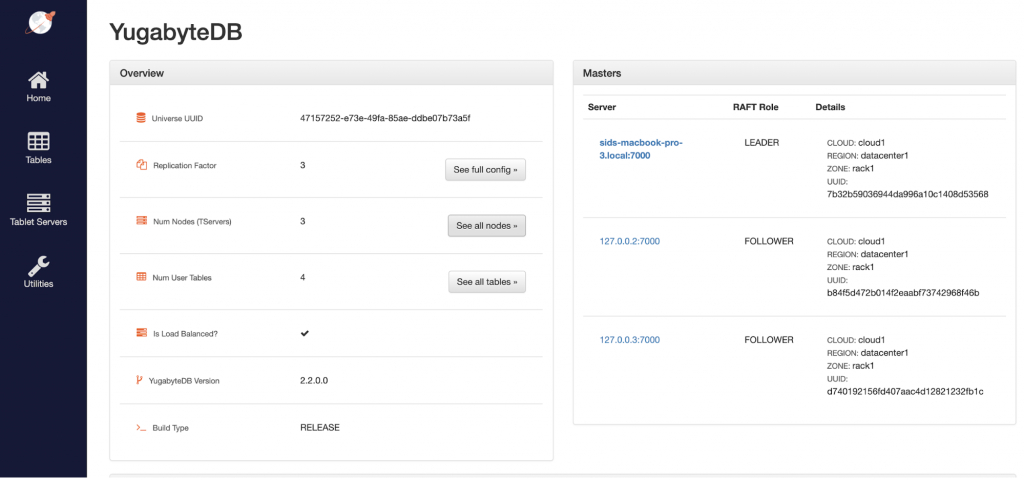Click the YugabyteDB rocket logo
The height and width of the screenshot is (478, 1024).
tap(39, 21)
